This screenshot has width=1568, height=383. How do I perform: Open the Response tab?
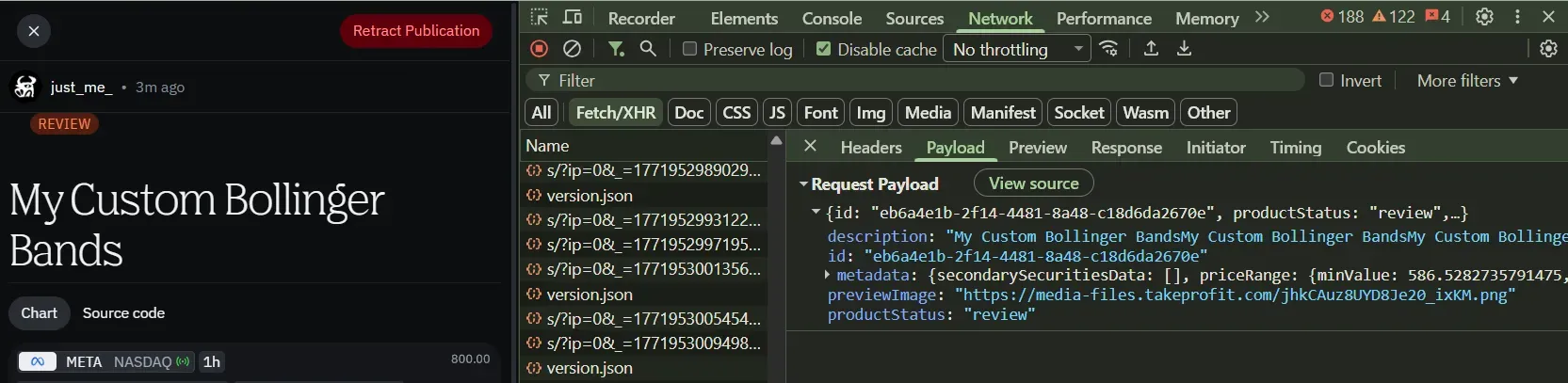coord(1126,148)
